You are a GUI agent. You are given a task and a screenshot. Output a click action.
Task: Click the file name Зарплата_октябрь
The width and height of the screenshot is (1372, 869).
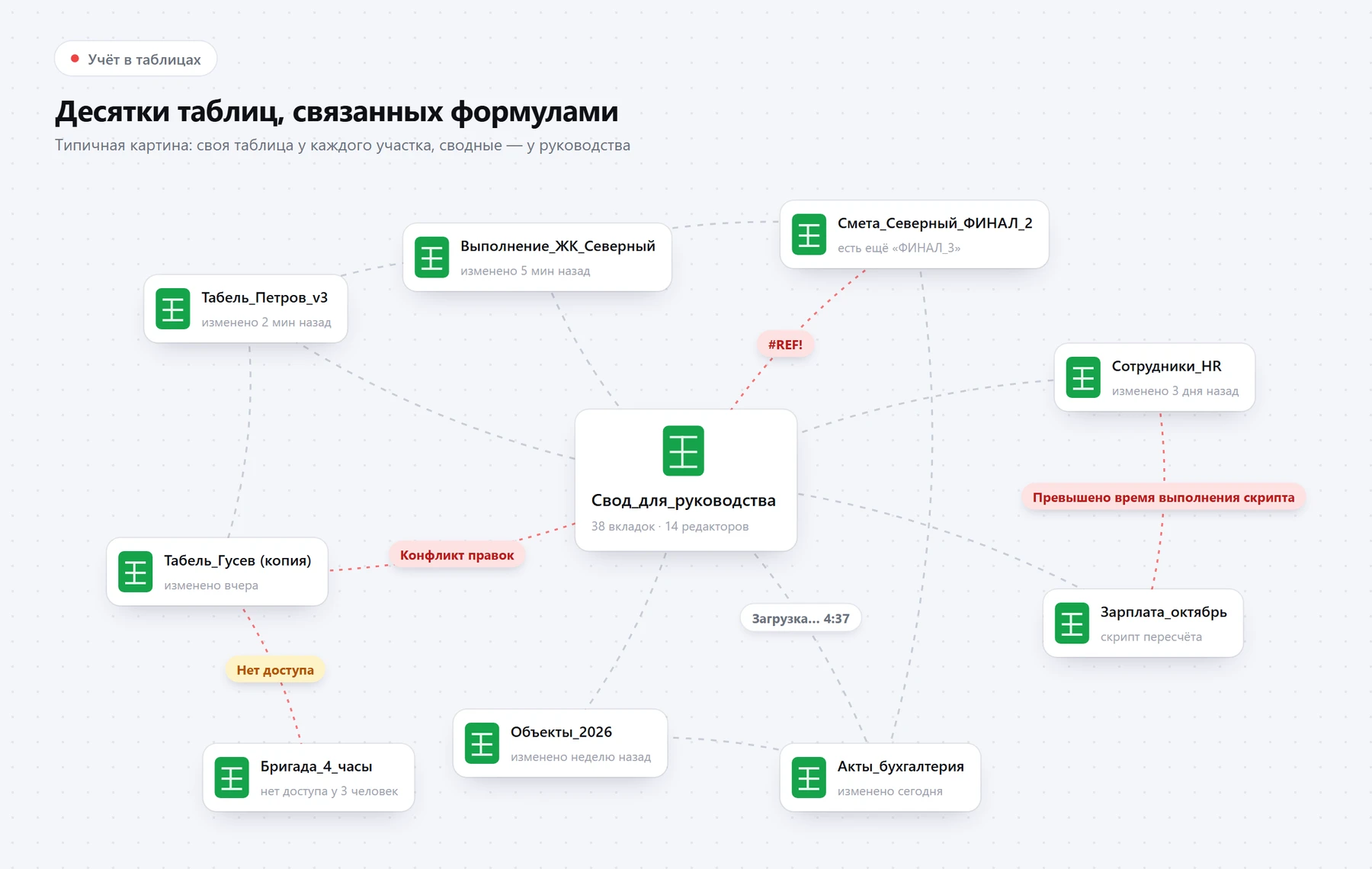pos(1164,612)
